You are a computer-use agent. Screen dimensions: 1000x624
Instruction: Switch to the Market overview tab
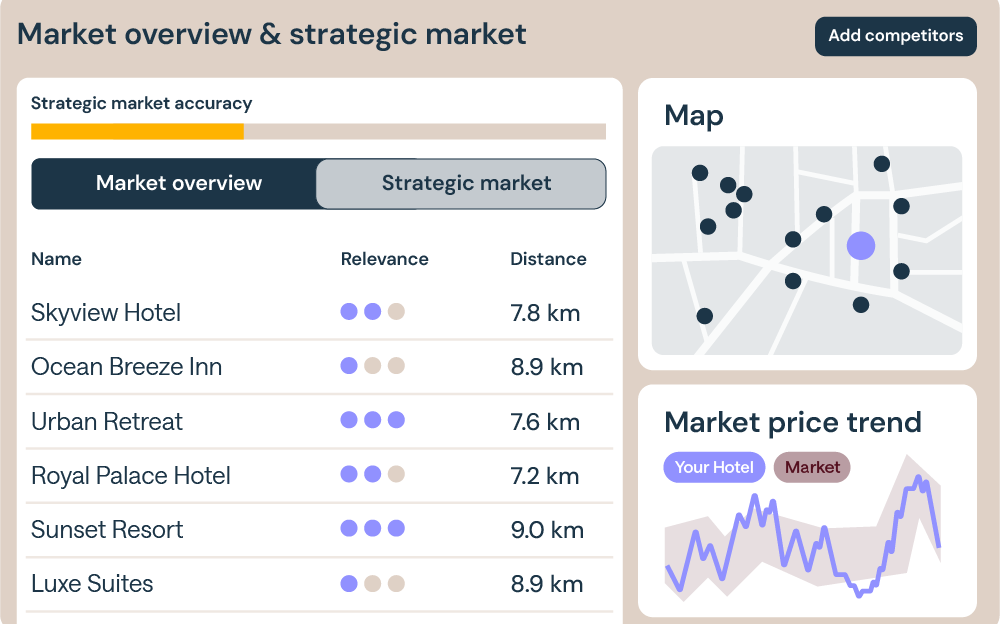pyautogui.click(x=178, y=184)
